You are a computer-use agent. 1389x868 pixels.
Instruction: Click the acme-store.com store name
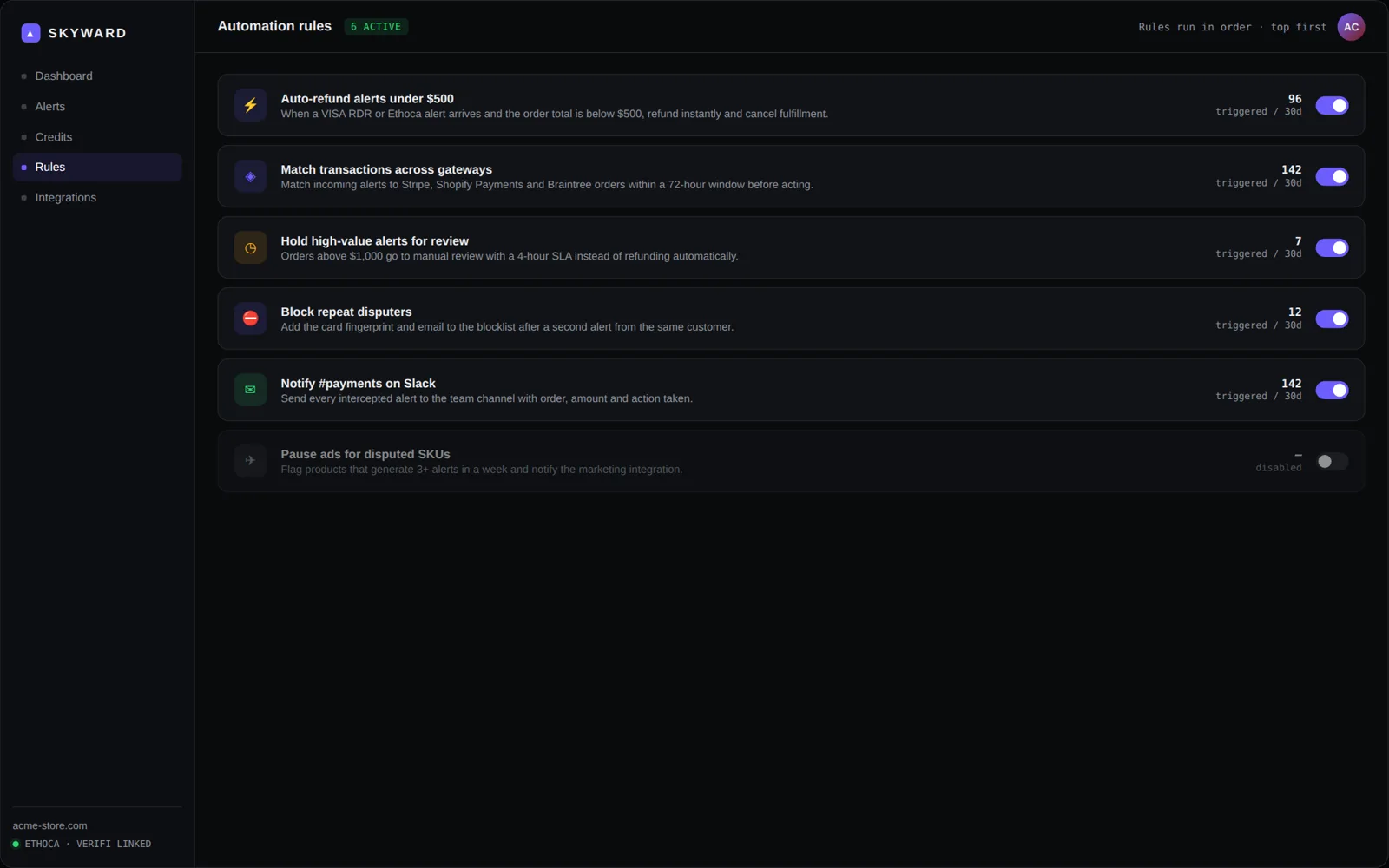[x=49, y=825]
